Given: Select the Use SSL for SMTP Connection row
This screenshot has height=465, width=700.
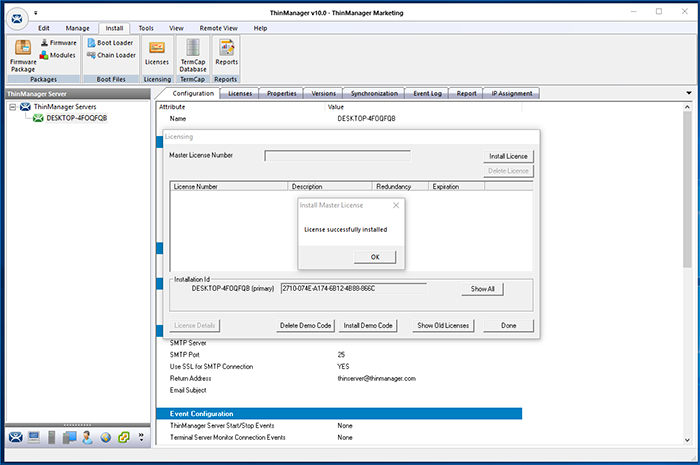Looking at the screenshot, I should point(339,366).
